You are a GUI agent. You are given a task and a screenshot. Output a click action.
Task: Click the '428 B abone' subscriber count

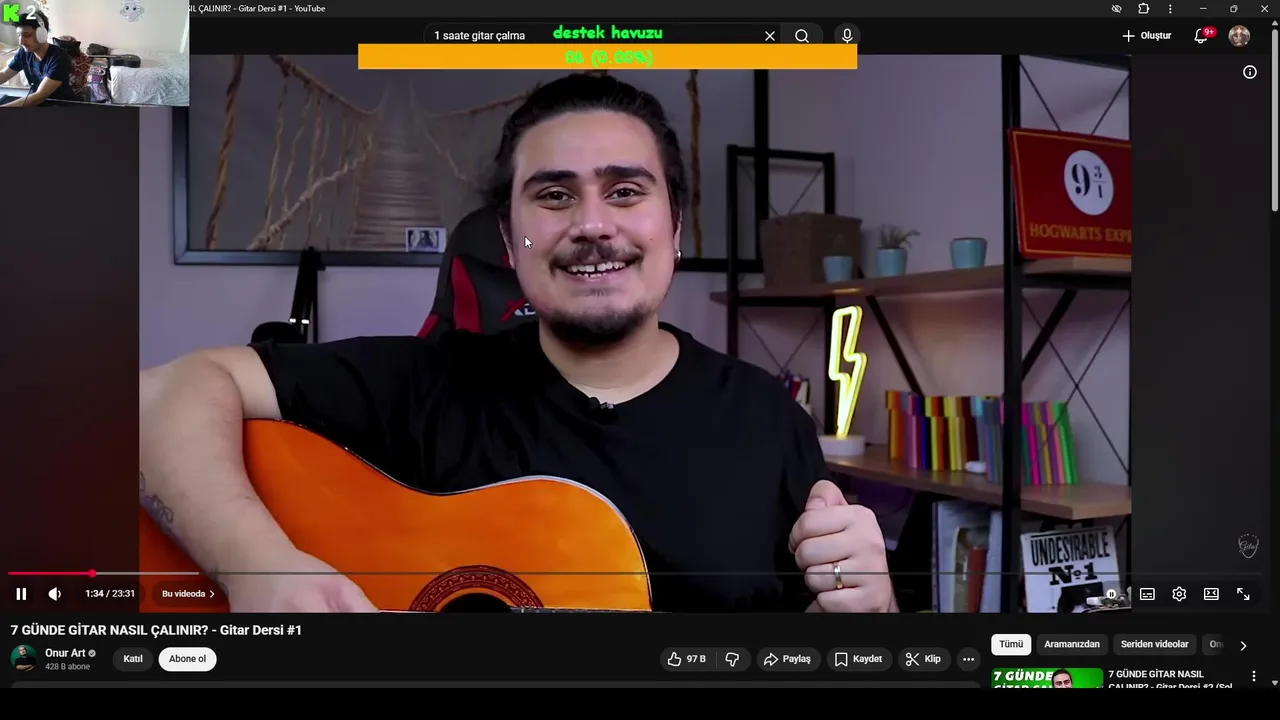tap(67, 667)
